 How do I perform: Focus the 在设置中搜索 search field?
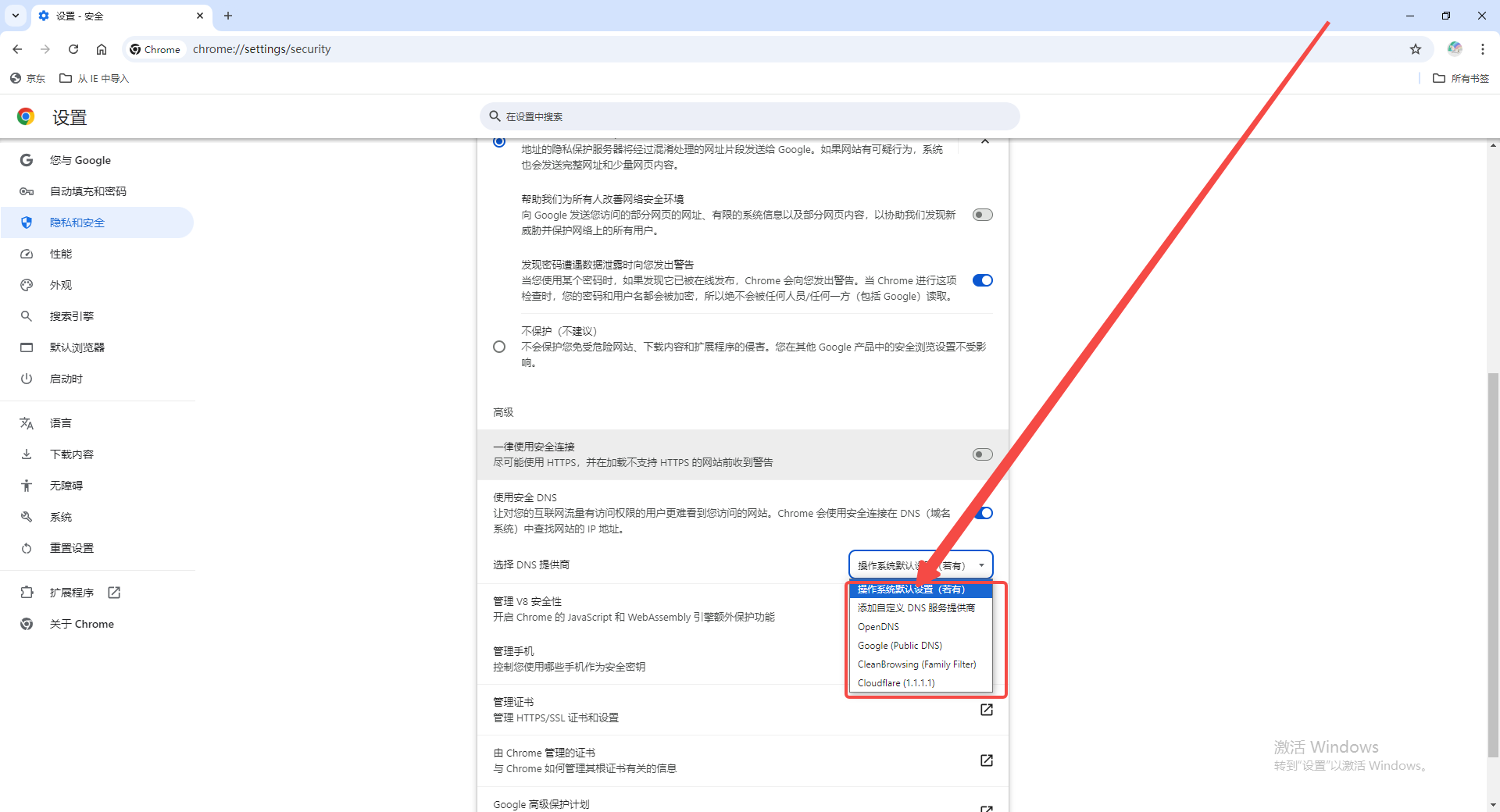coord(750,116)
